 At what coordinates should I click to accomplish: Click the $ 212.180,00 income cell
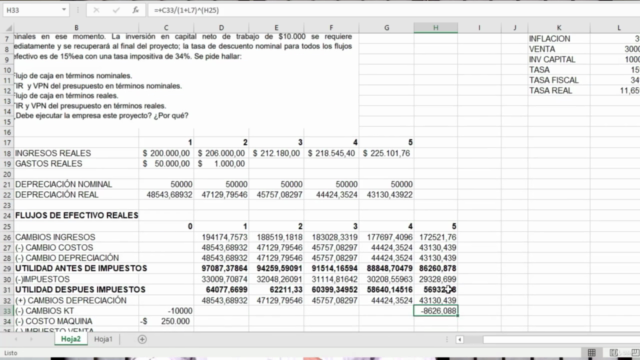pos(276,153)
